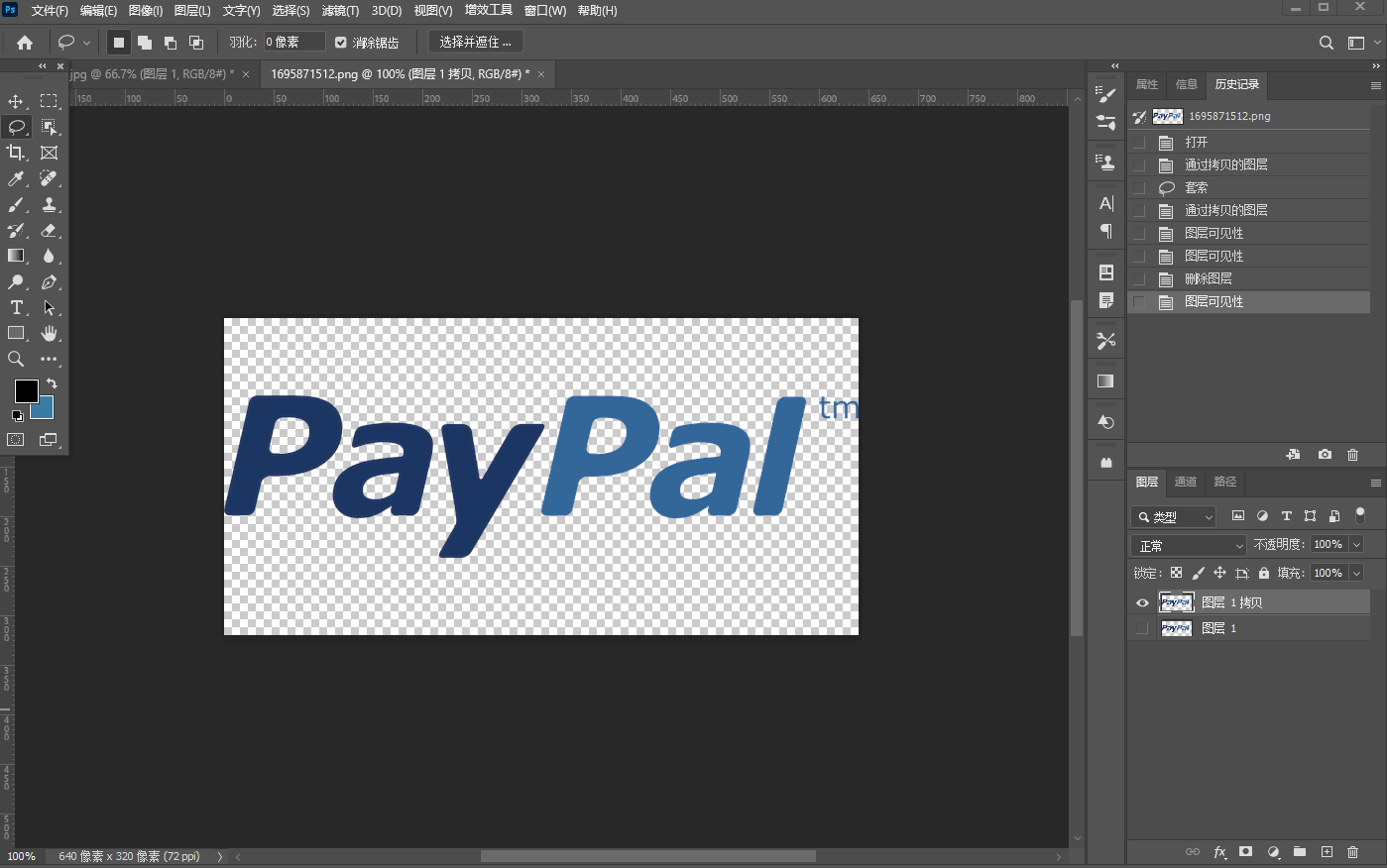Add new layer with plus icon
The height and width of the screenshot is (868, 1387).
coord(1327,851)
